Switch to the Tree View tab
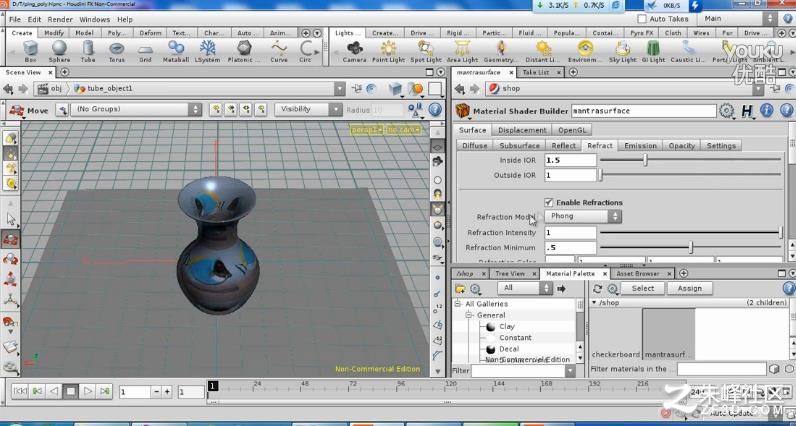This screenshot has height=426, width=796. click(510, 273)
